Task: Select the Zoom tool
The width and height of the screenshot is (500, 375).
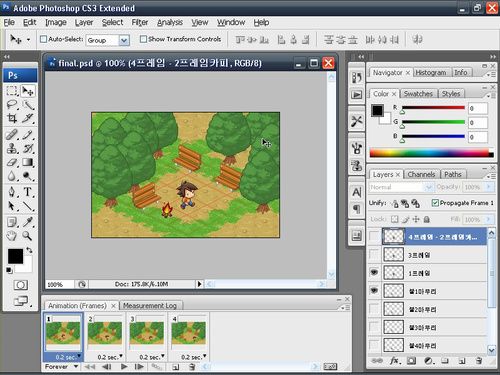Action: point(28,236)
